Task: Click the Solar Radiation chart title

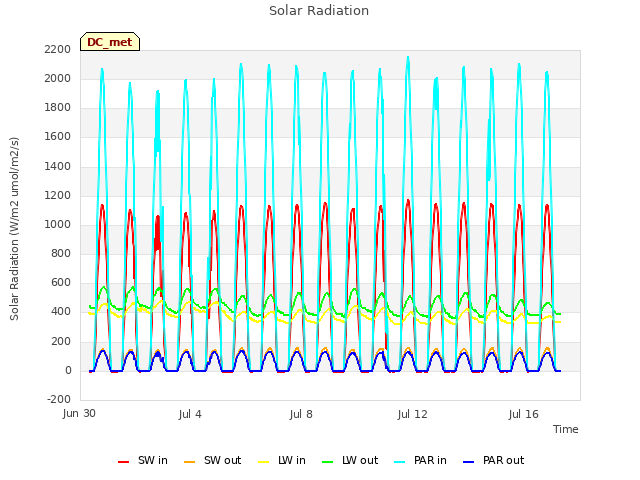Action: tap(319, 11)
